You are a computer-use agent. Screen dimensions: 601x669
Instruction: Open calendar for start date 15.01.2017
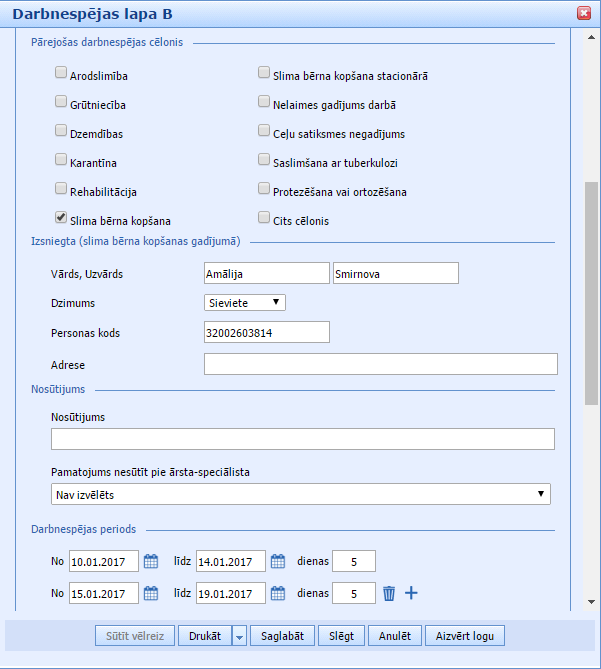151,593
